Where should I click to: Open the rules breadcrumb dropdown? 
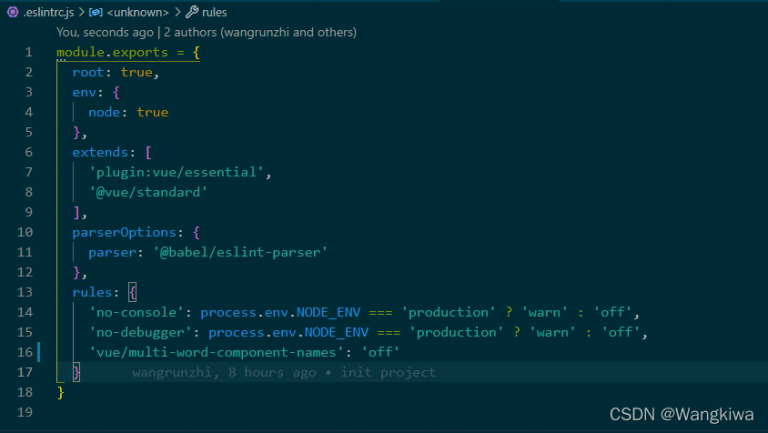pyautogui.click(x=214, y=13)
